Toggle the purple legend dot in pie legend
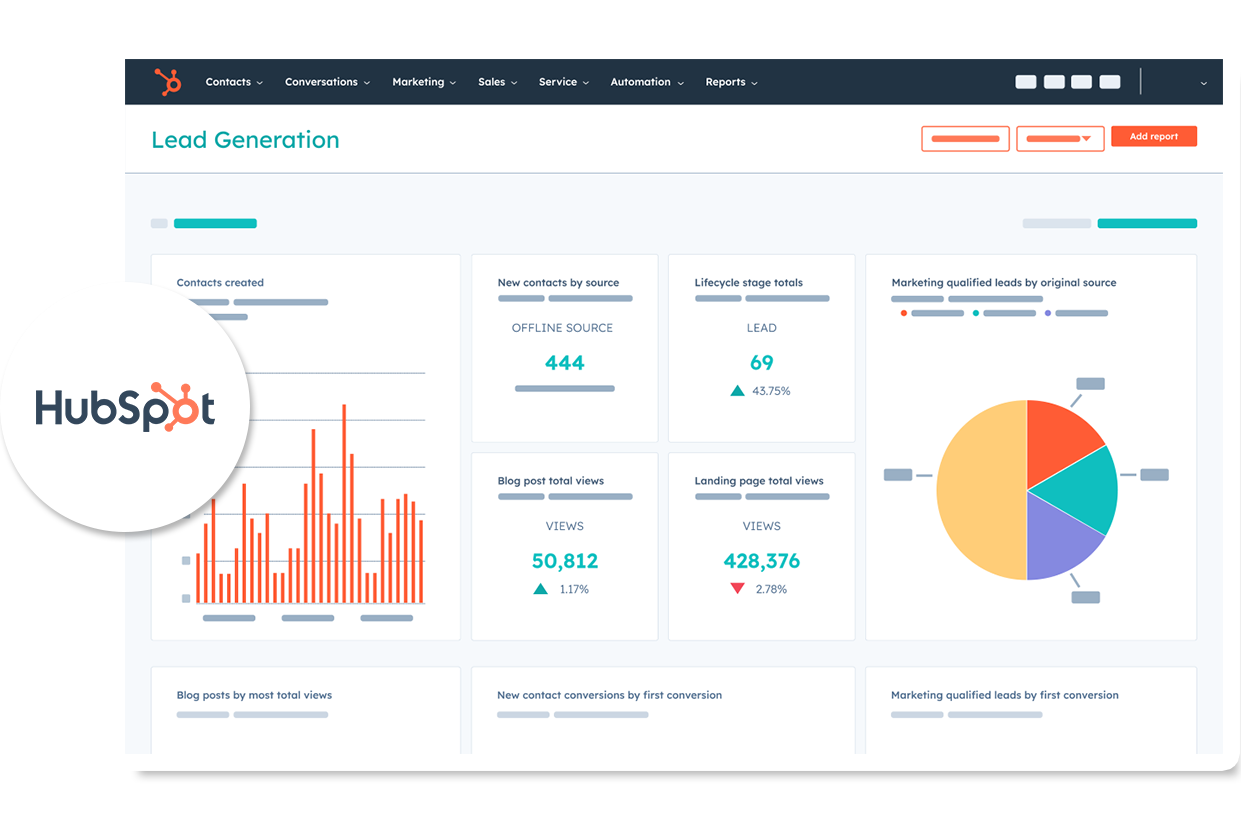 [x=1048, y=313]
